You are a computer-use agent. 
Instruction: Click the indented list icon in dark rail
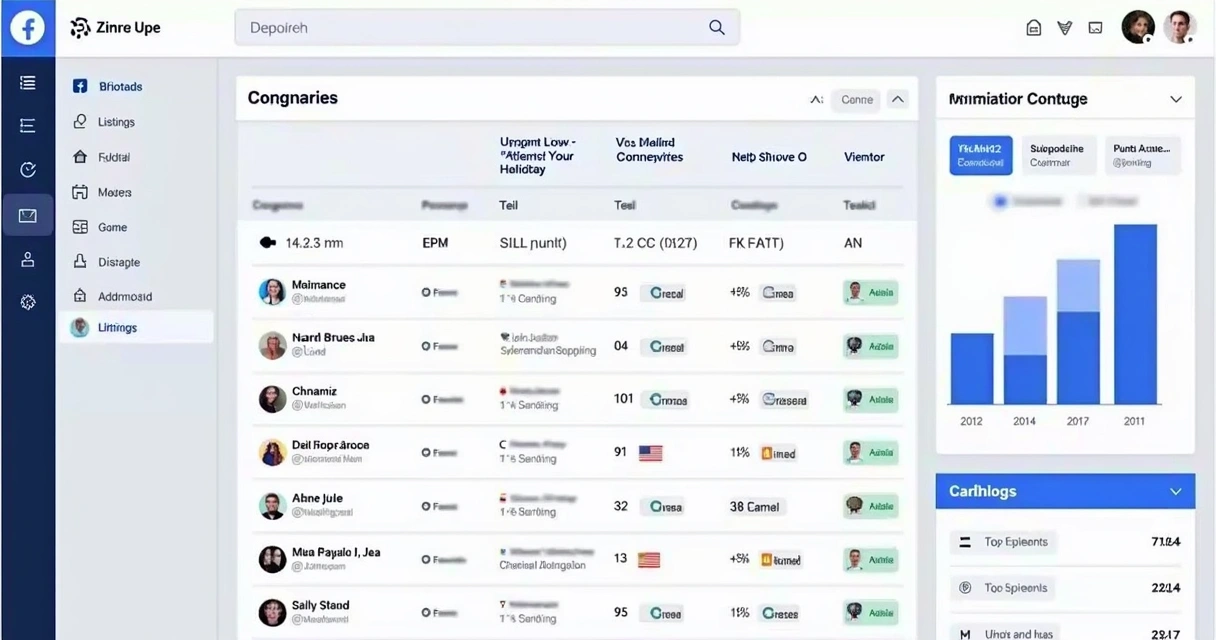(x=28, y=125)
